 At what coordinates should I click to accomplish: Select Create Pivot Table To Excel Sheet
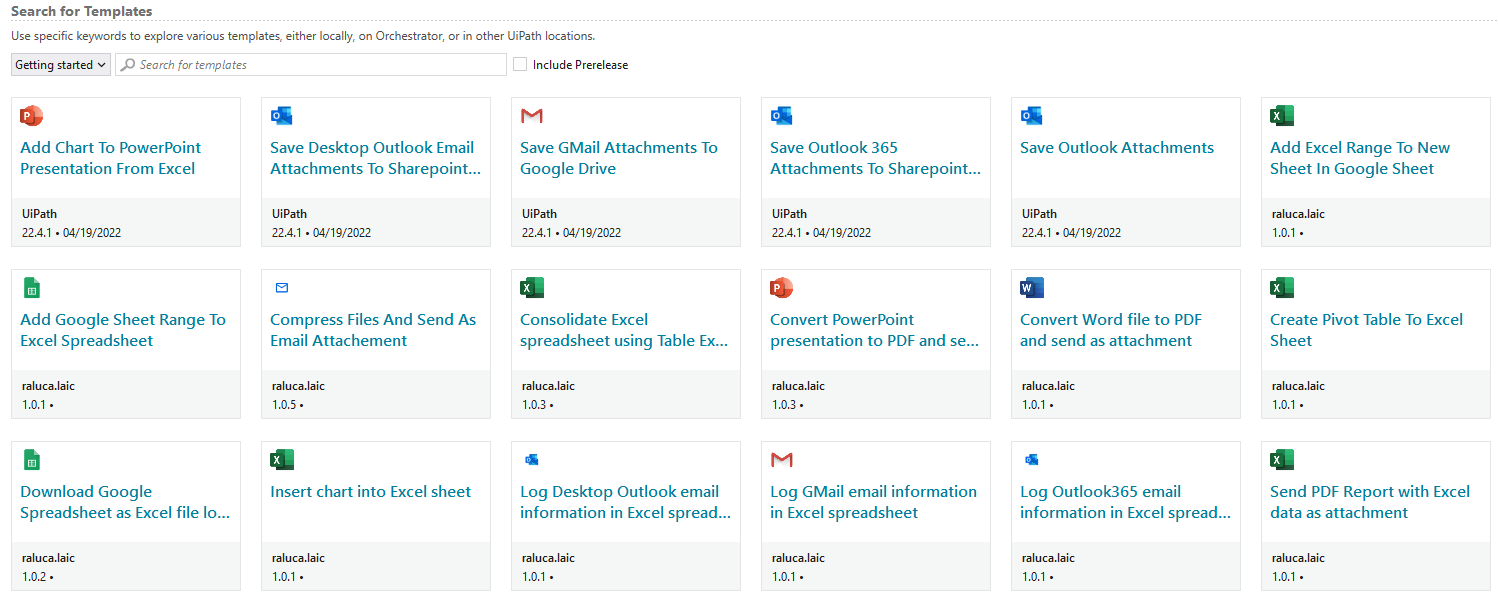(1366, 330)
